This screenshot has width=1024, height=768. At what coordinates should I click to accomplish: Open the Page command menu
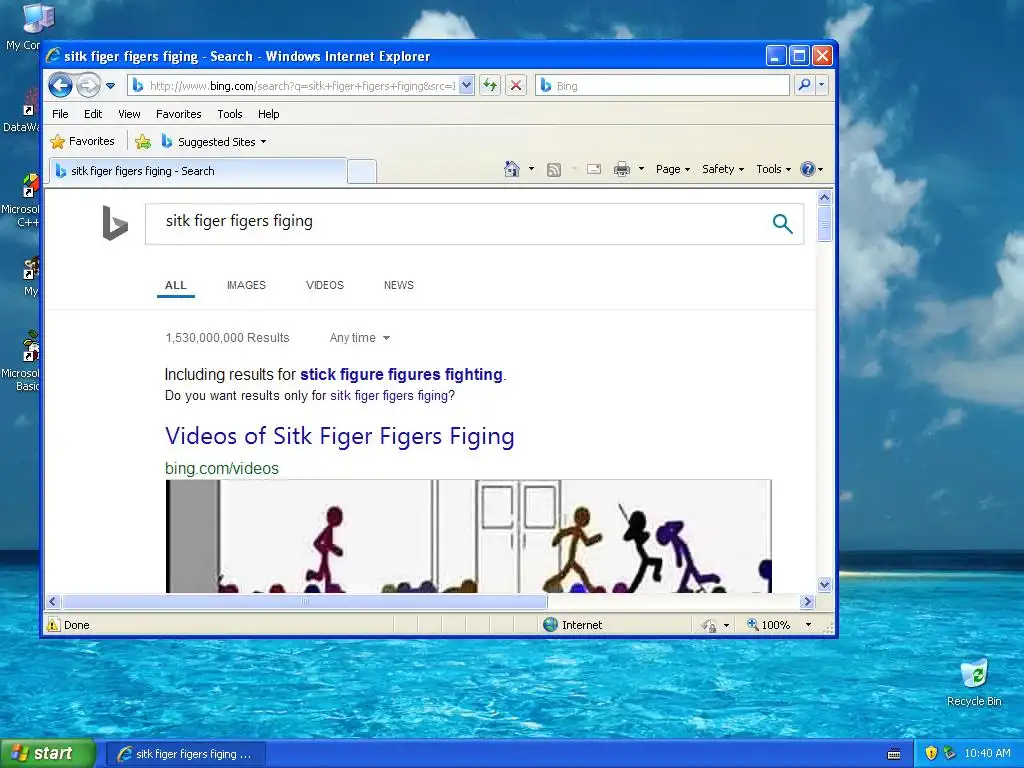673,169
